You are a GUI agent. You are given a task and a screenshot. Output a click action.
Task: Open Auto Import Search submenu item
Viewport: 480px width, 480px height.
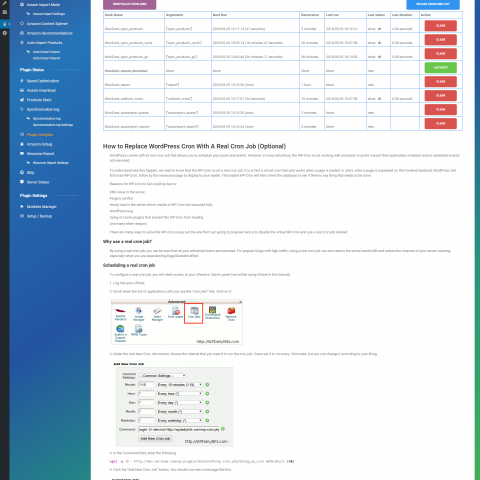tap(46, 58)
